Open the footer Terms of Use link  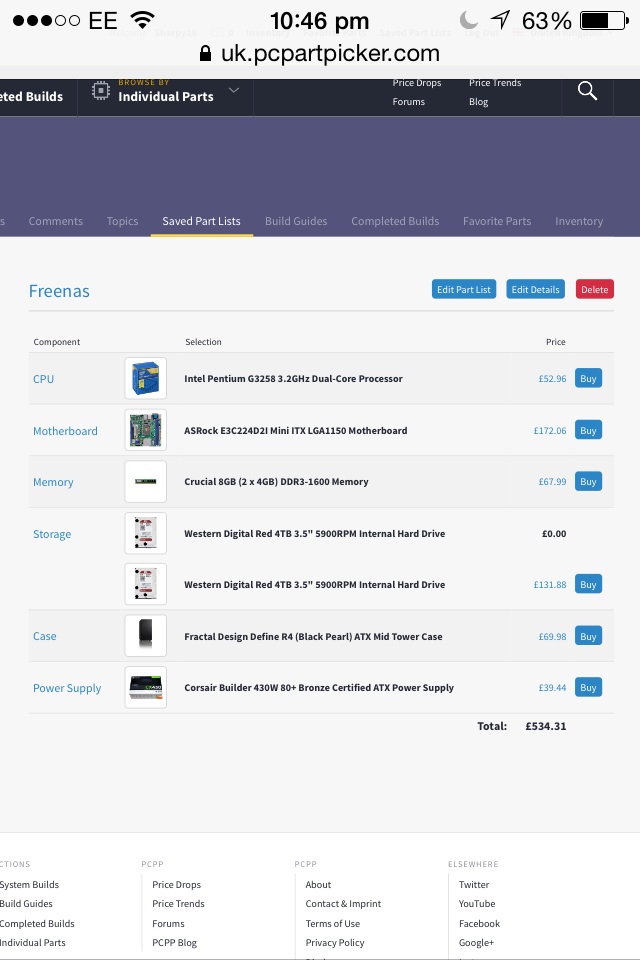[333, 923]
